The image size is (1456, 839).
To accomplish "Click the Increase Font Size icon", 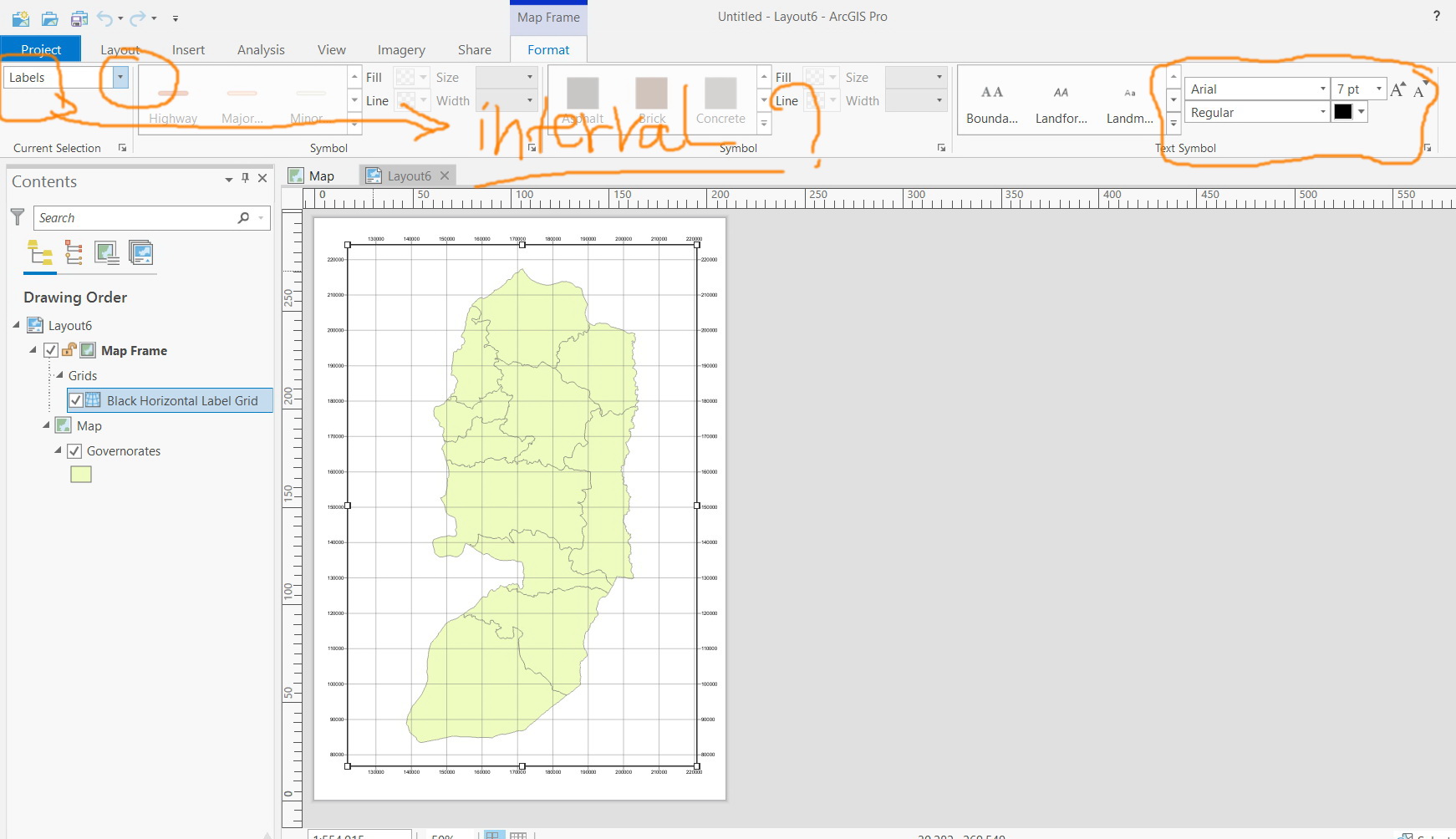I will click(x=1397, y=89).
